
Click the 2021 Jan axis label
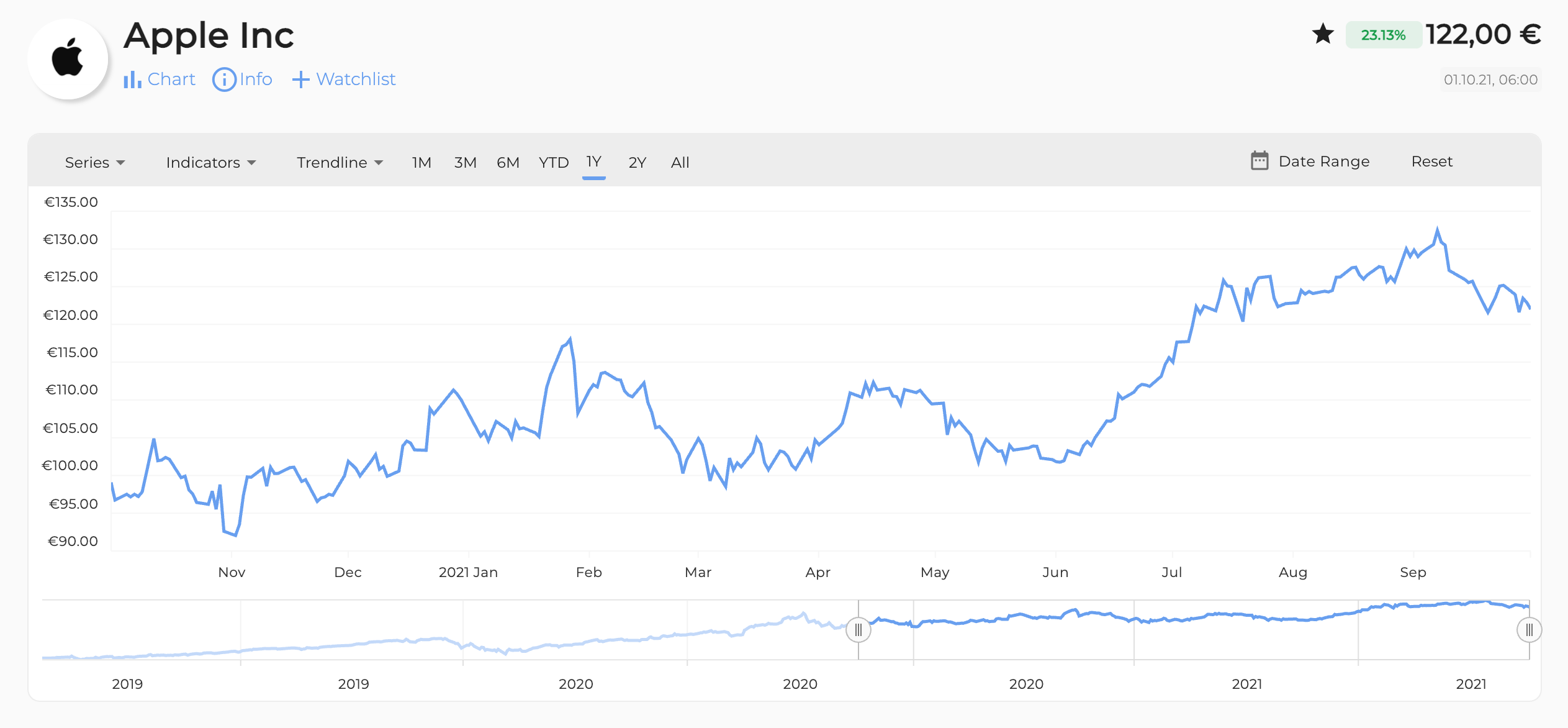[468, 572]
